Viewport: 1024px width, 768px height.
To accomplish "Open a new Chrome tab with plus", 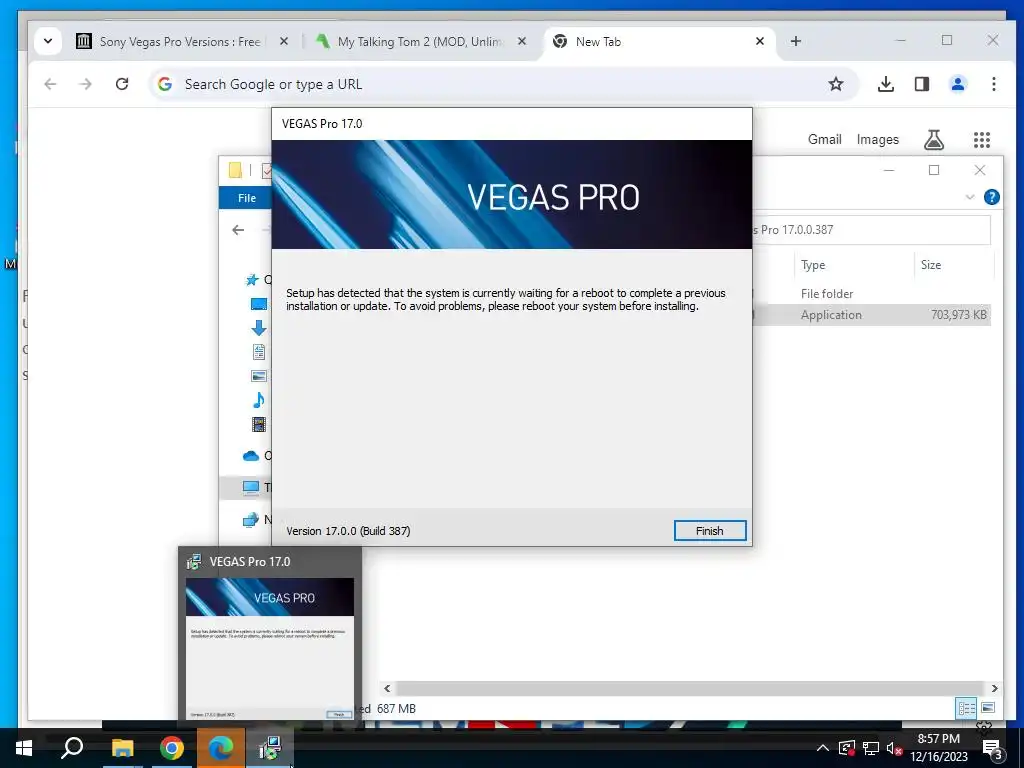I will [x=795, y=41].
